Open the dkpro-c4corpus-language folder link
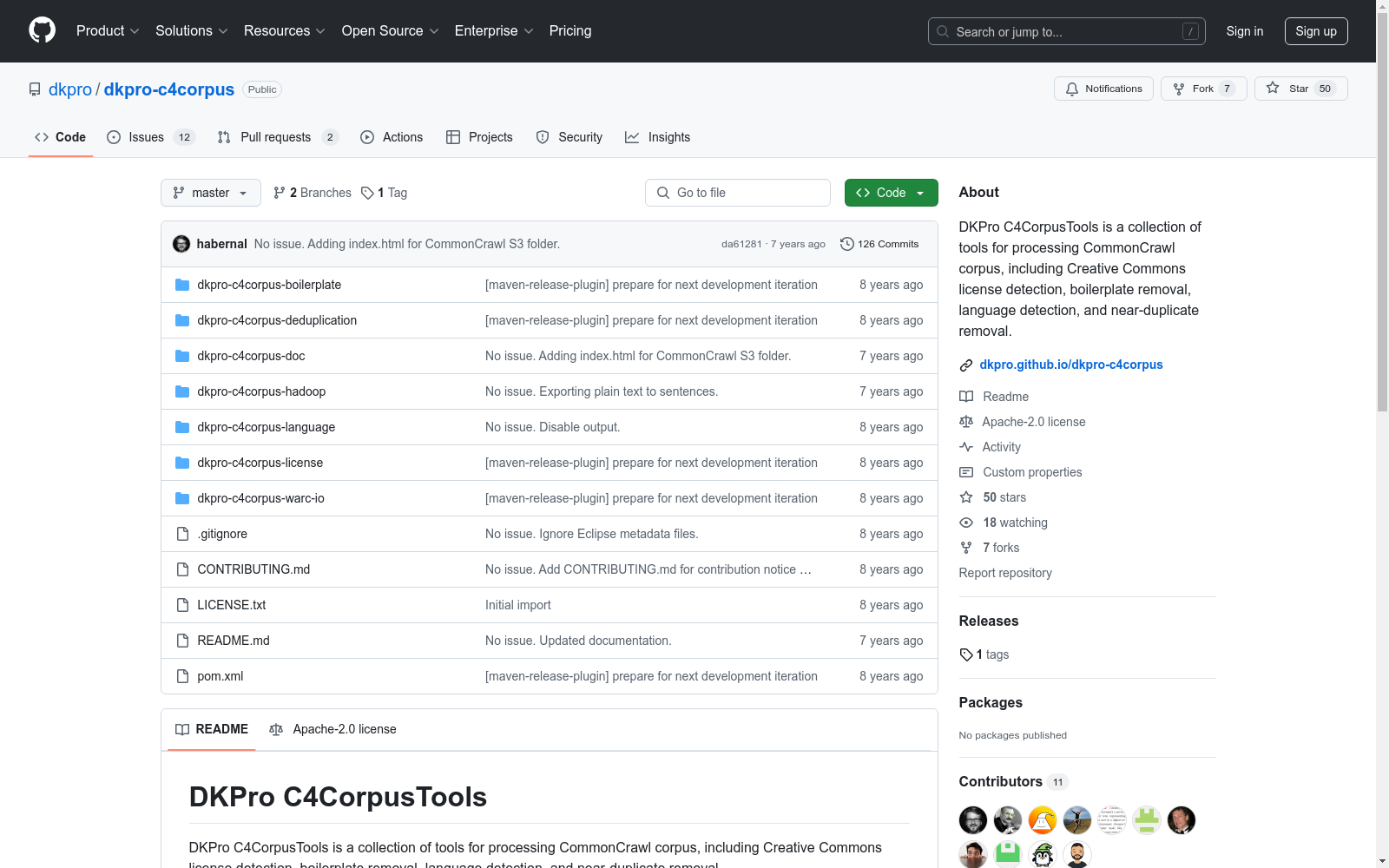This screenshot has height=868, width=1389. [266, 427]
